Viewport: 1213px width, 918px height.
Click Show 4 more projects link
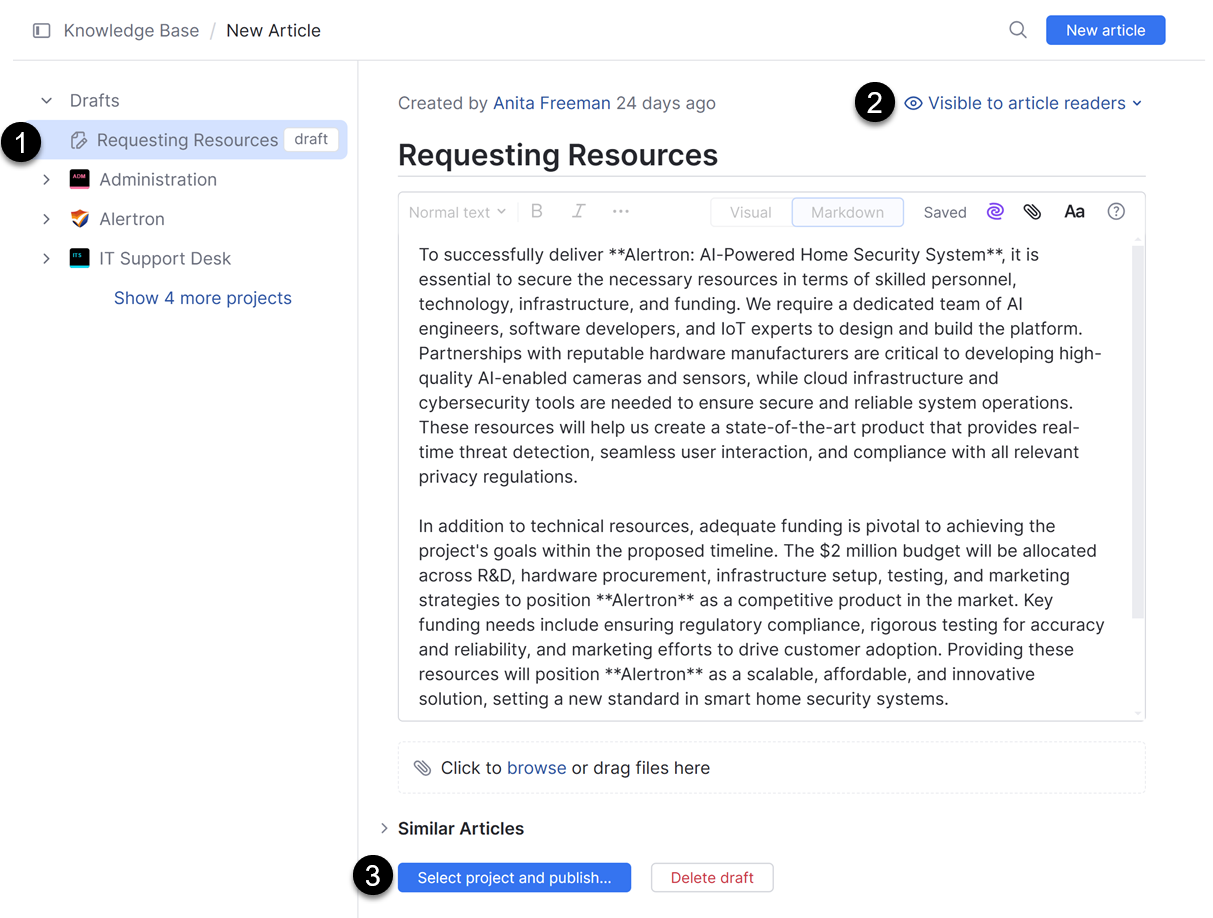(x=203, y=298)
